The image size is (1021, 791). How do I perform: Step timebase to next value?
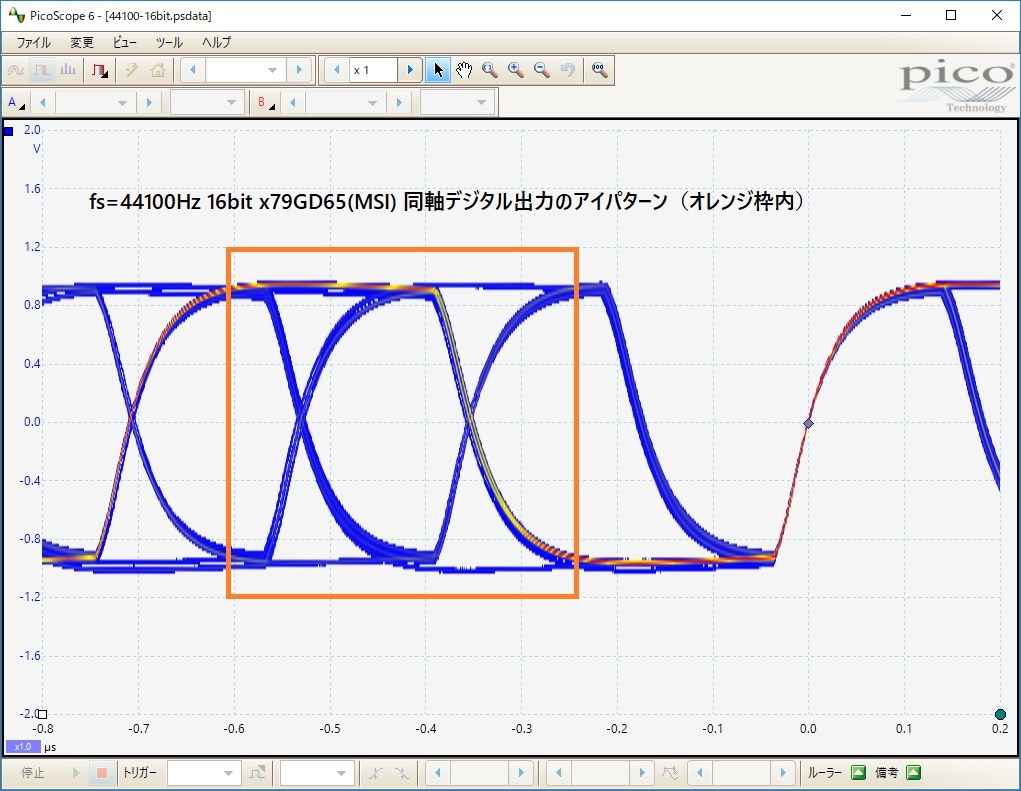pyautogui.click(x=299, y=70)
